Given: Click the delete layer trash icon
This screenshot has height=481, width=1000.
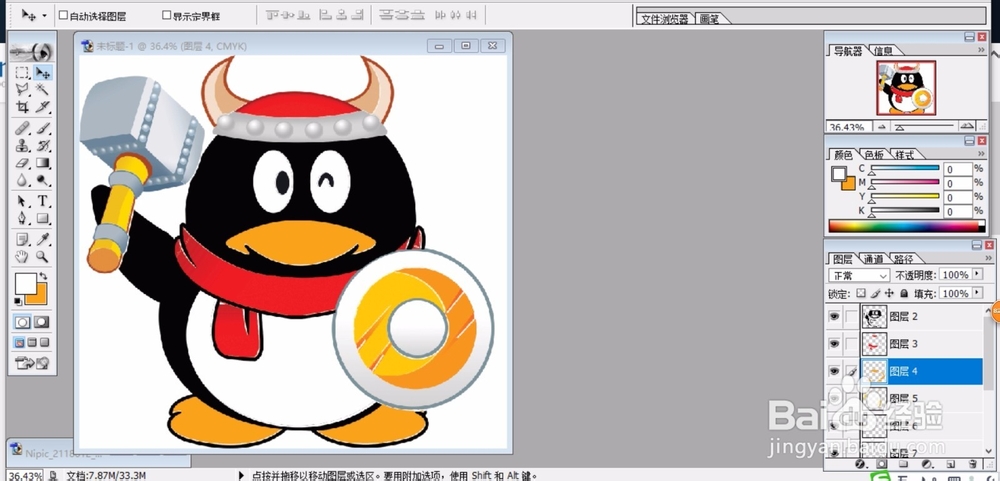Looking at the screenshot, I should [x=973, y=464].
